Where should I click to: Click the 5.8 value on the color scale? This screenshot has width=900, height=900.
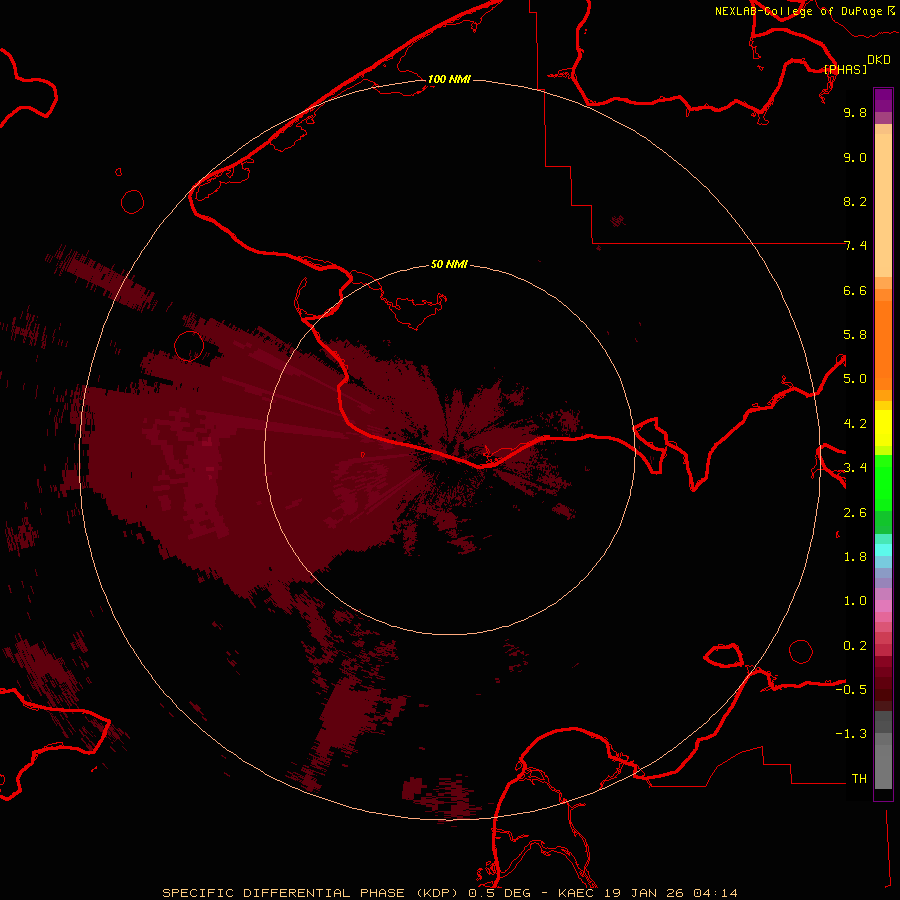(x=855, y=335)
